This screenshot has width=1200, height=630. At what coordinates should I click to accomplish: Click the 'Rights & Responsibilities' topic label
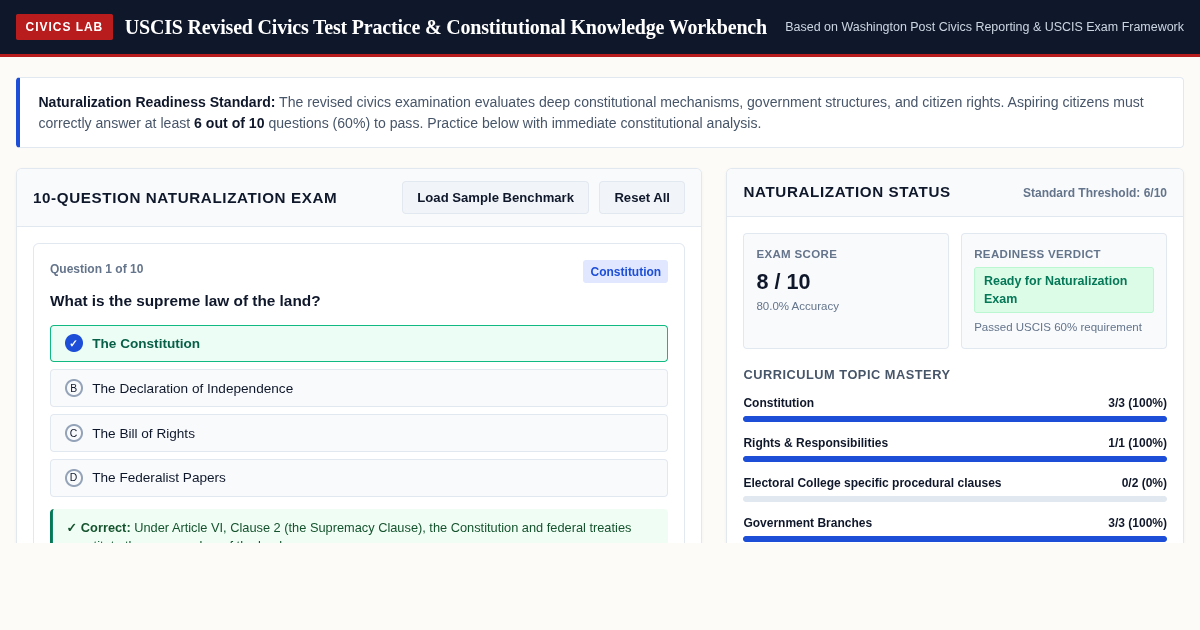[815, 443]
